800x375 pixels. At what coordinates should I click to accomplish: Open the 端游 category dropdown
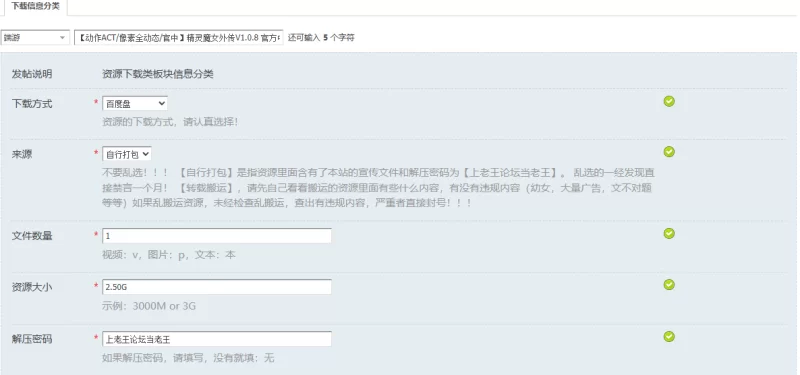point(35,38)
